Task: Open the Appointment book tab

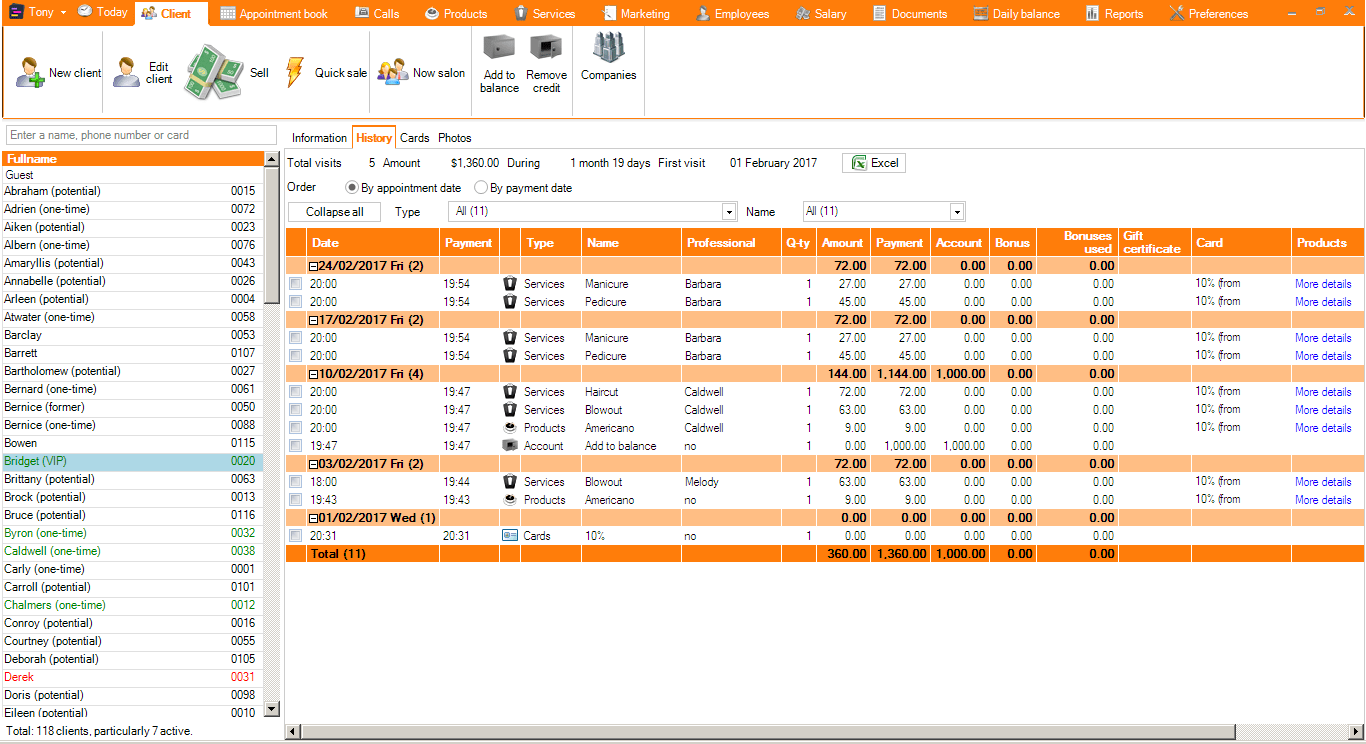Action: pos(273,14)
